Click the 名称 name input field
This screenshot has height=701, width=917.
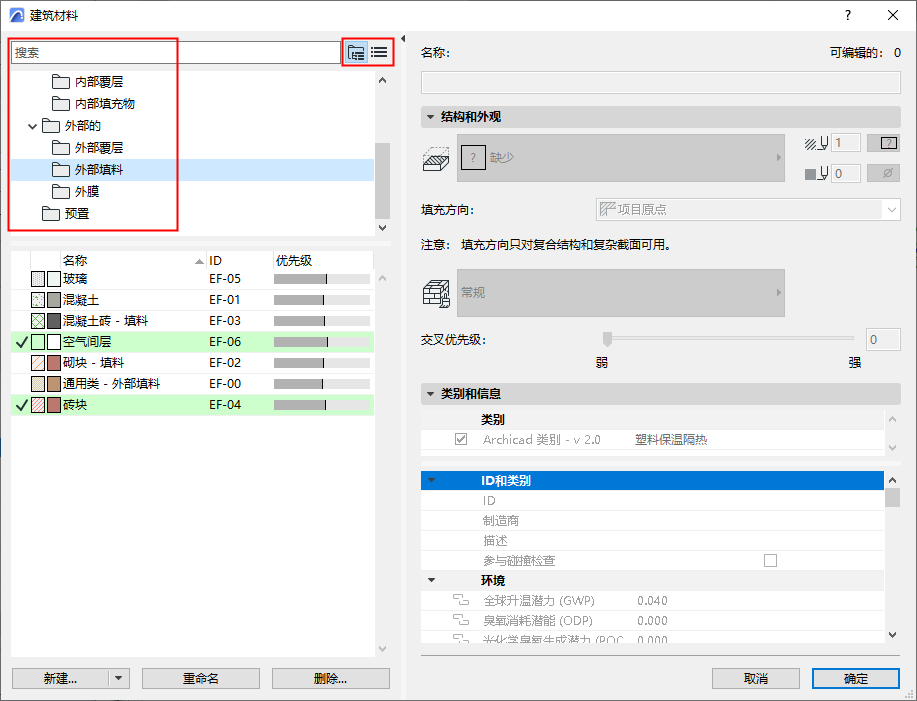pos(660,82)
